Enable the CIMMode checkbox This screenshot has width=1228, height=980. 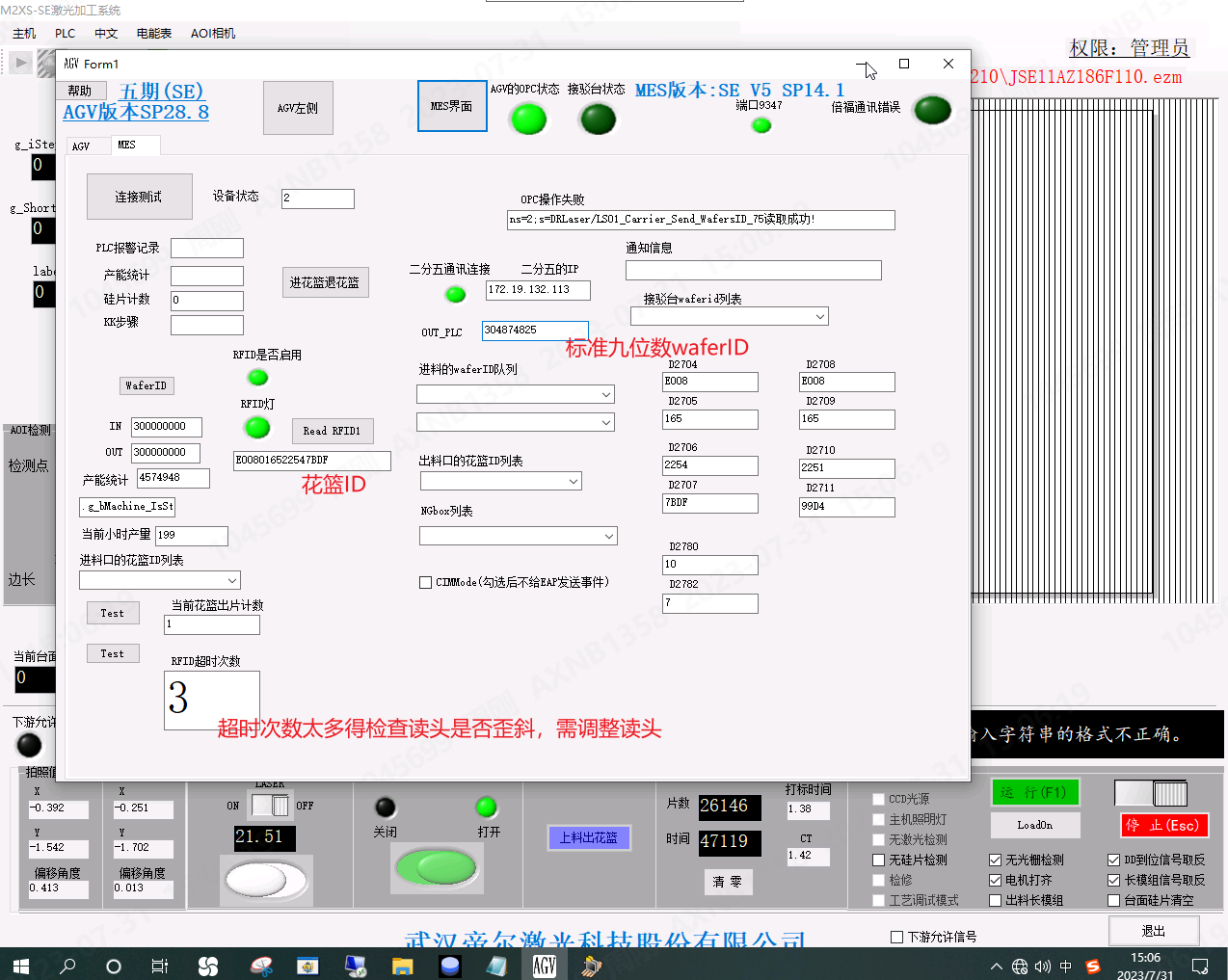point(425,582)
